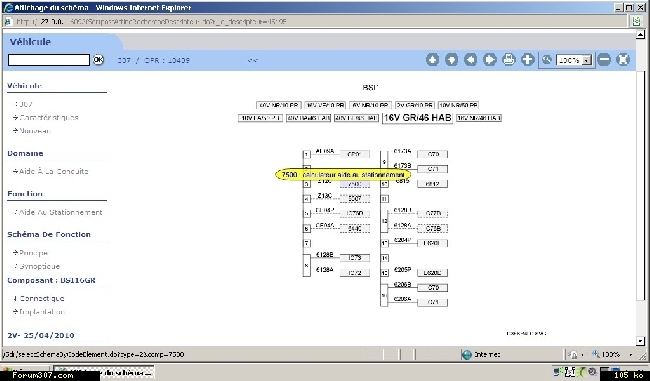
Task: Open the Caractéristiques link in the sidebar
Action: pos(46,117)
